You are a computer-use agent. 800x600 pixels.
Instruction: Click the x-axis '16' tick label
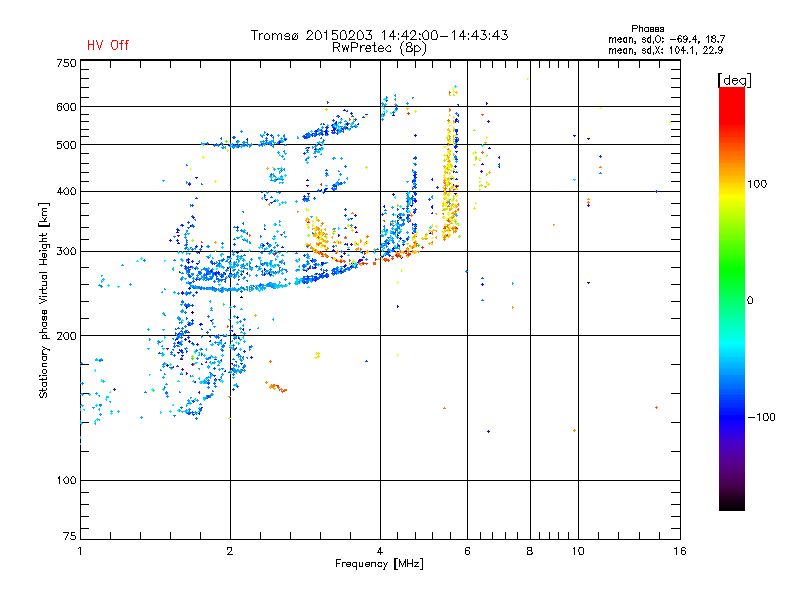click(680, 551)
